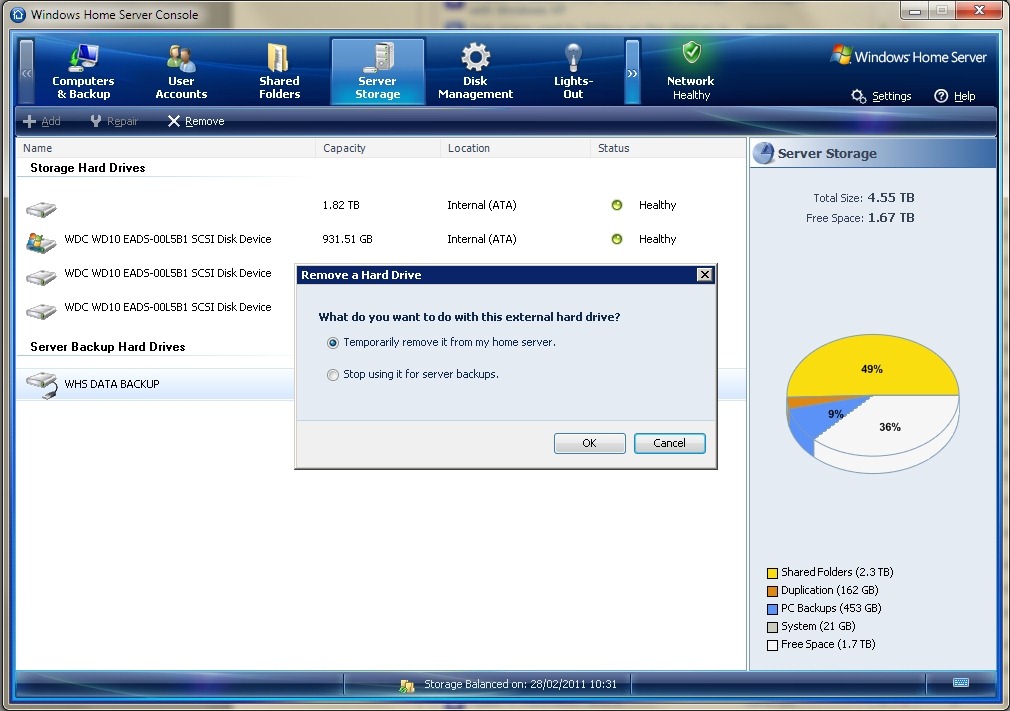
Task: Open Settings in the console header
Action: pos(881,96)
